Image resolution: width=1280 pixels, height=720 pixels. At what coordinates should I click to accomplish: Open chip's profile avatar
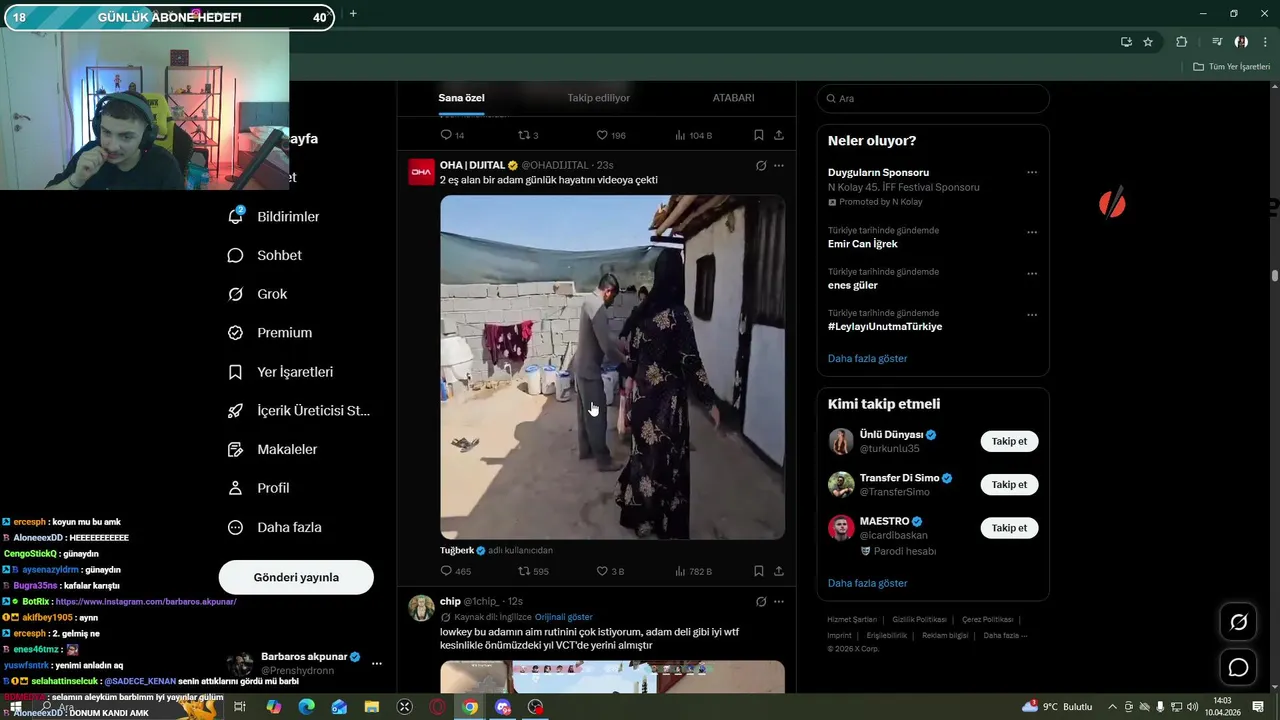pos(422,608)
